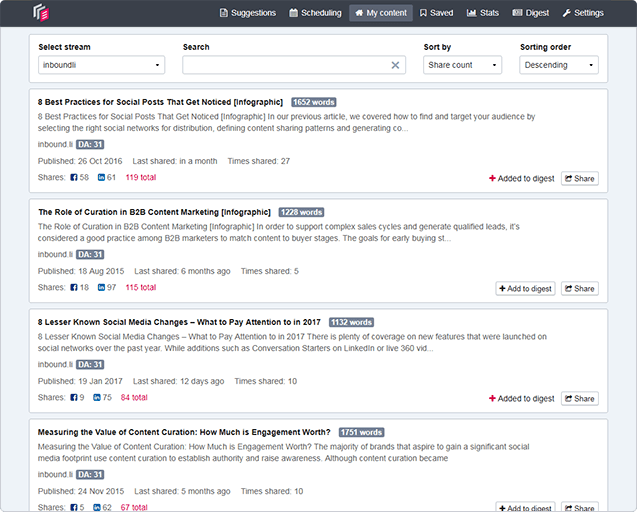Click the 1228 words badge

[301, 212]
